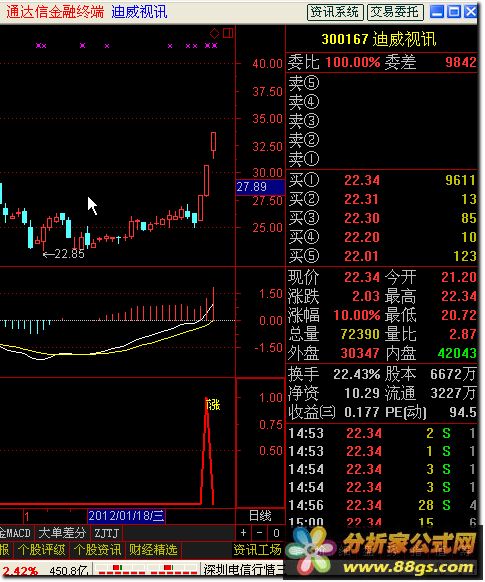Viewport: 485px width, 582px height.
Task: Select the ZJTJ indicator tab
Action: (x=106, y=533)
